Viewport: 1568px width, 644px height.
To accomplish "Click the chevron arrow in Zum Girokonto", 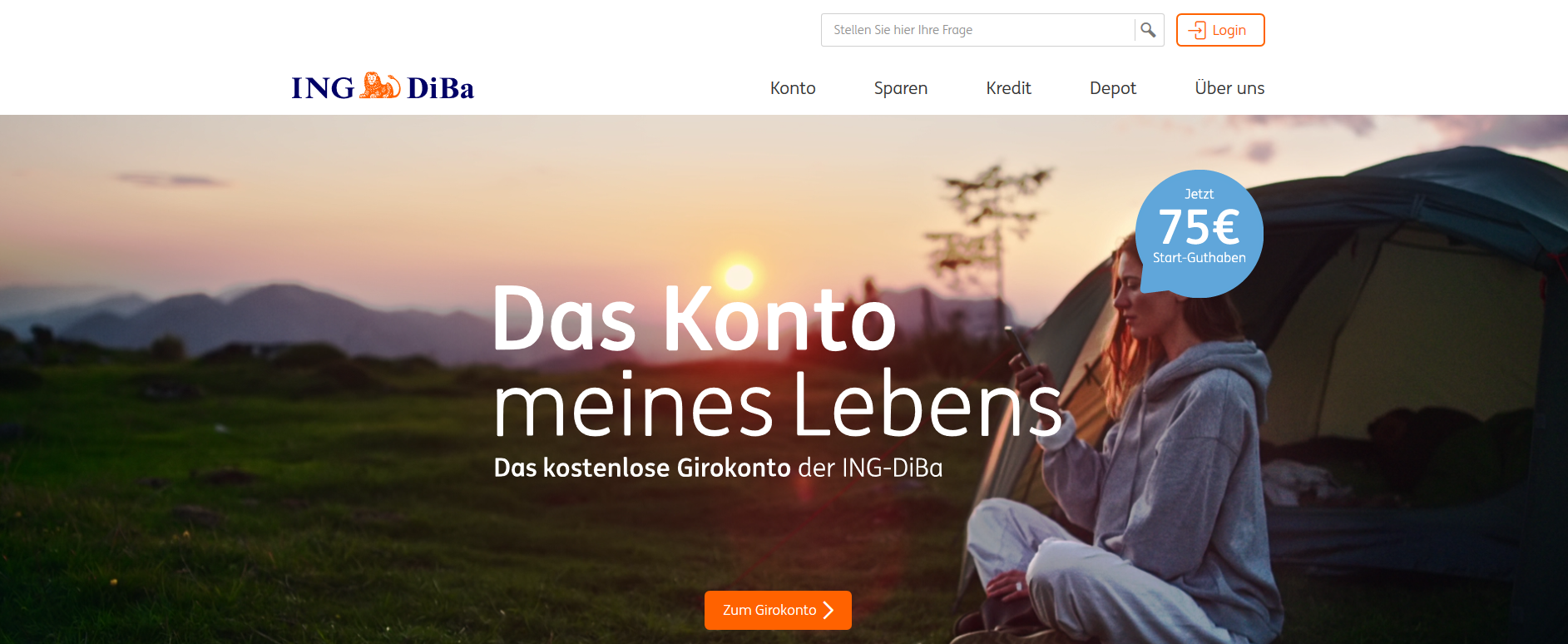I will click(x=829, y=610).
